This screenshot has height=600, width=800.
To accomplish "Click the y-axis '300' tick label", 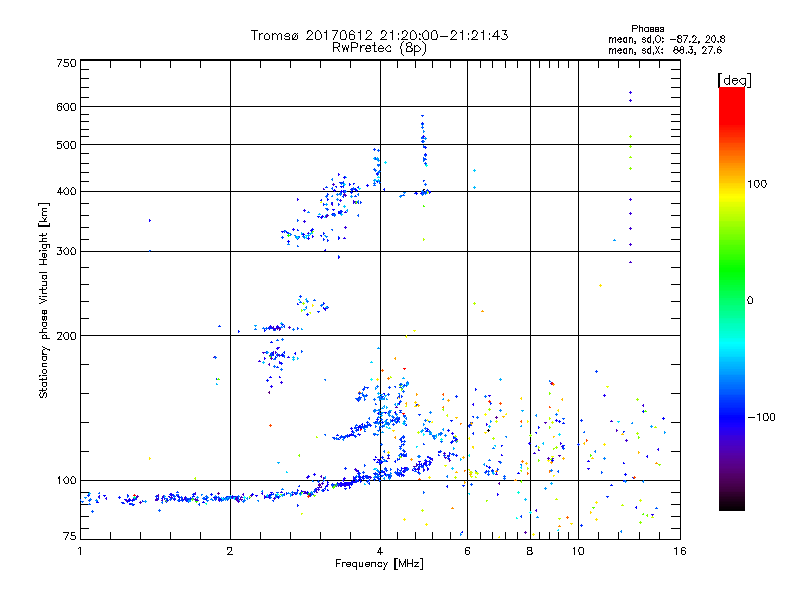I will (x=67, y=252).
